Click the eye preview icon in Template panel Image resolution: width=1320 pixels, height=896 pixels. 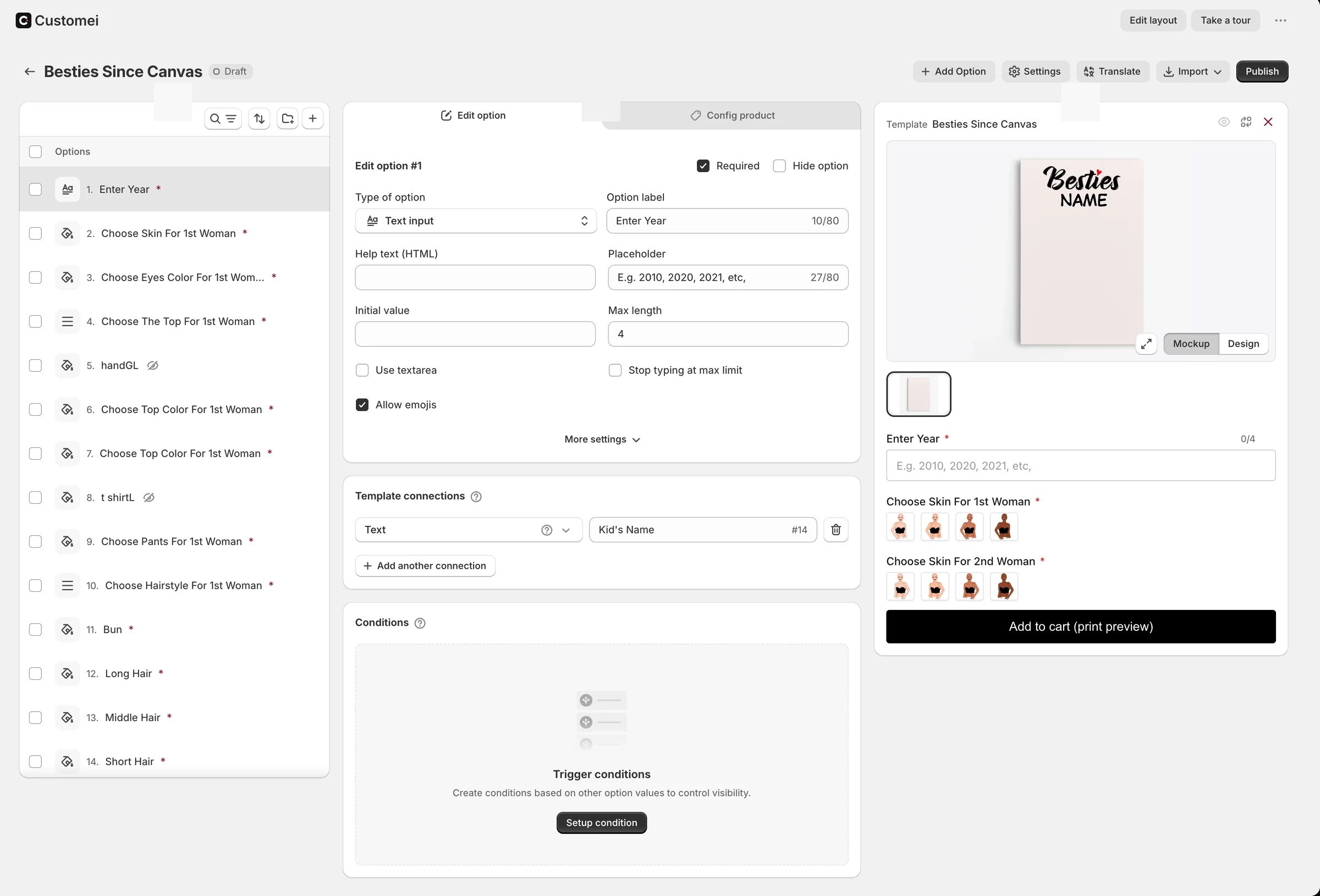click(1224, 122)
